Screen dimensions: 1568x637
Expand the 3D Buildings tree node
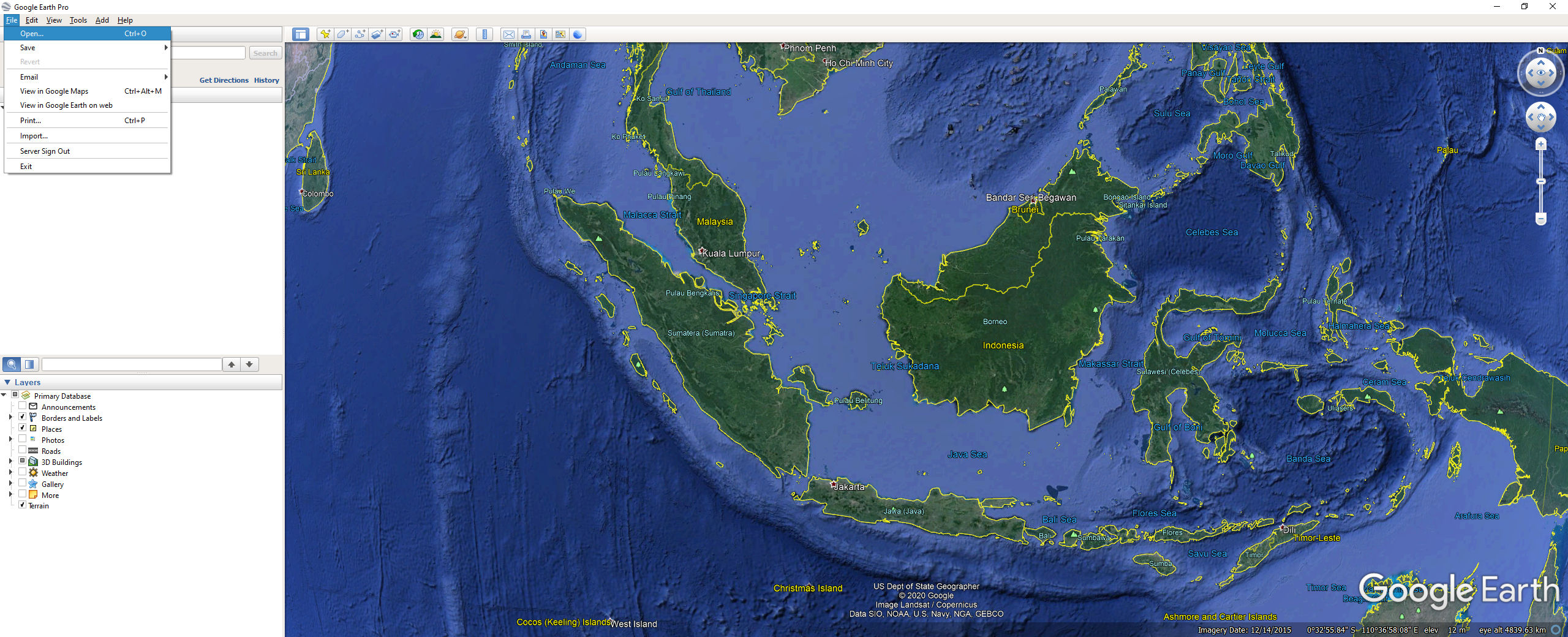[x=10, y=461]
